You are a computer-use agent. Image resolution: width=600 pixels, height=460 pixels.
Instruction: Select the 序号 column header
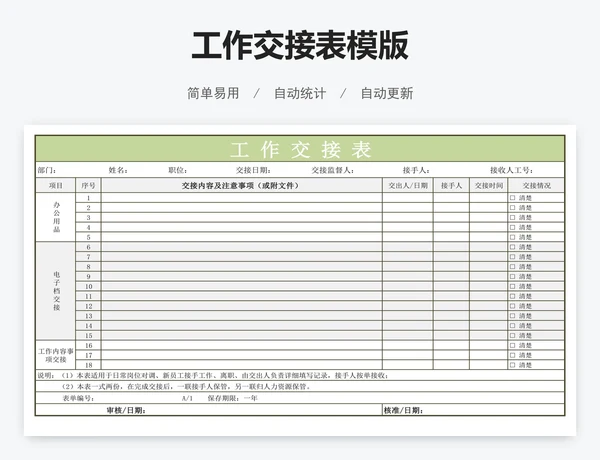(88, 186)
